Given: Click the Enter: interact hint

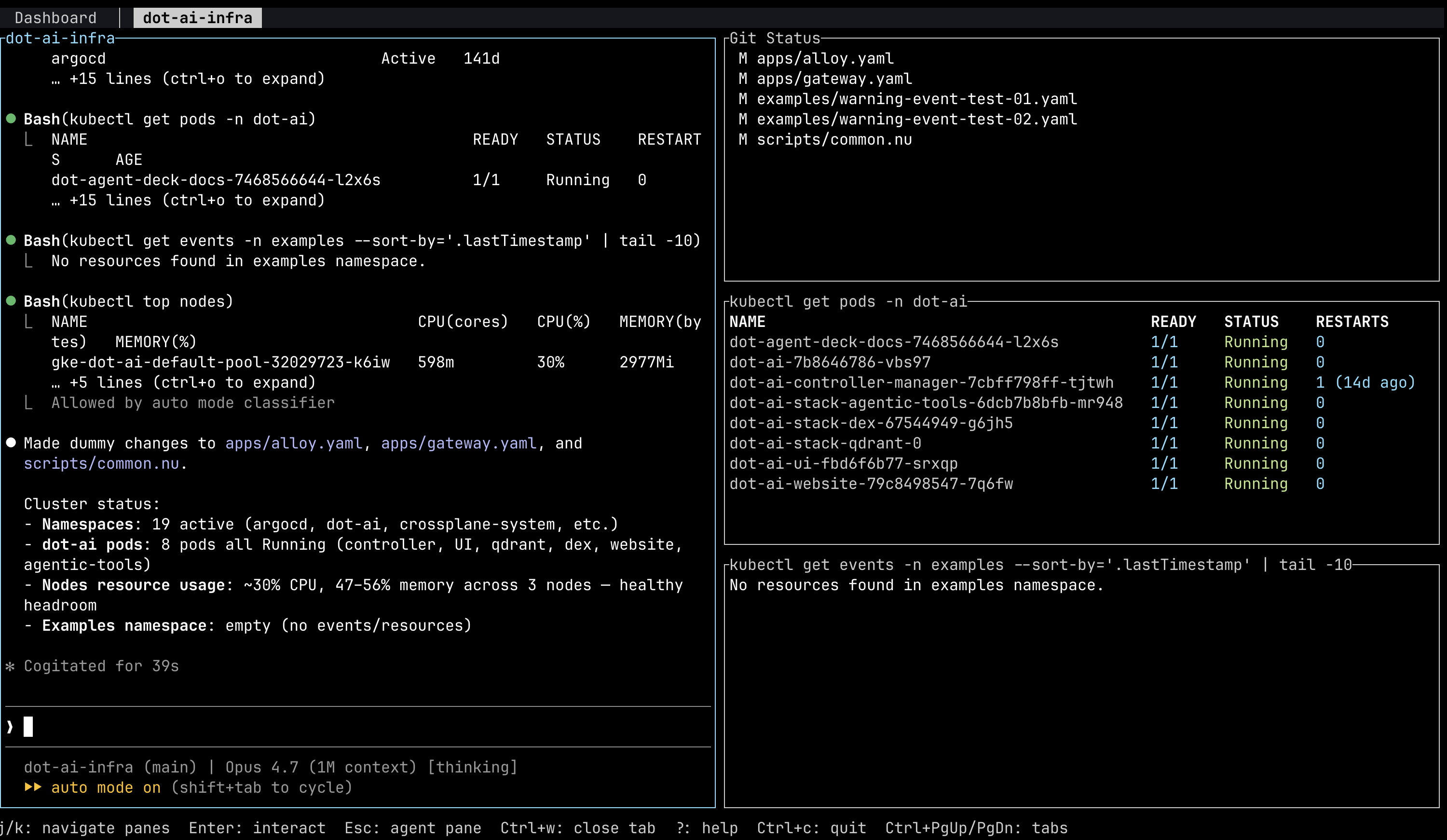Looking at the screenshot, I should click(x=257, y=828).
